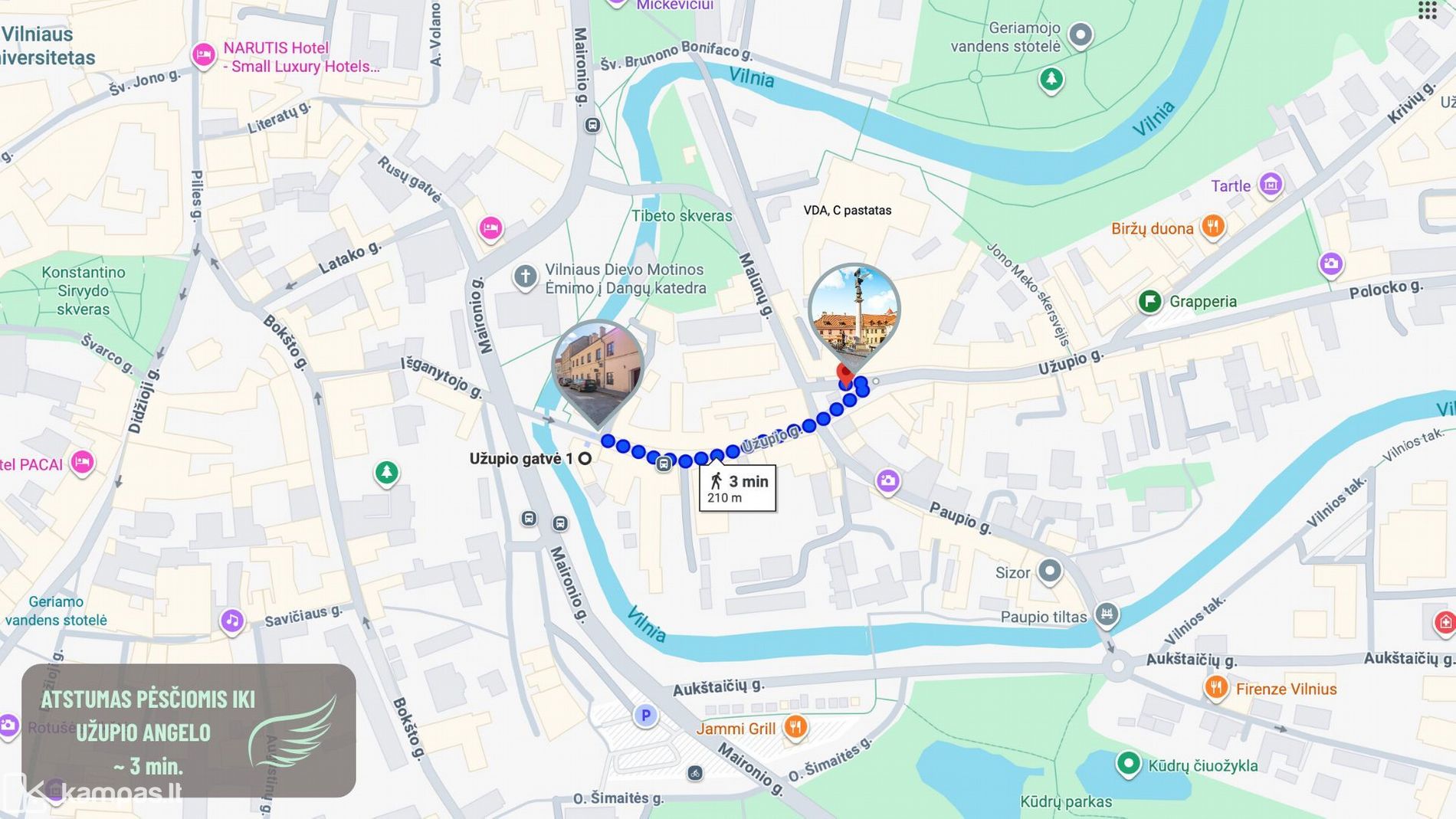The image size is (1456, 819).
Task: Open the Jammi Grill restaurant icon
Action: pyautogui.click(x=795, y=727)
